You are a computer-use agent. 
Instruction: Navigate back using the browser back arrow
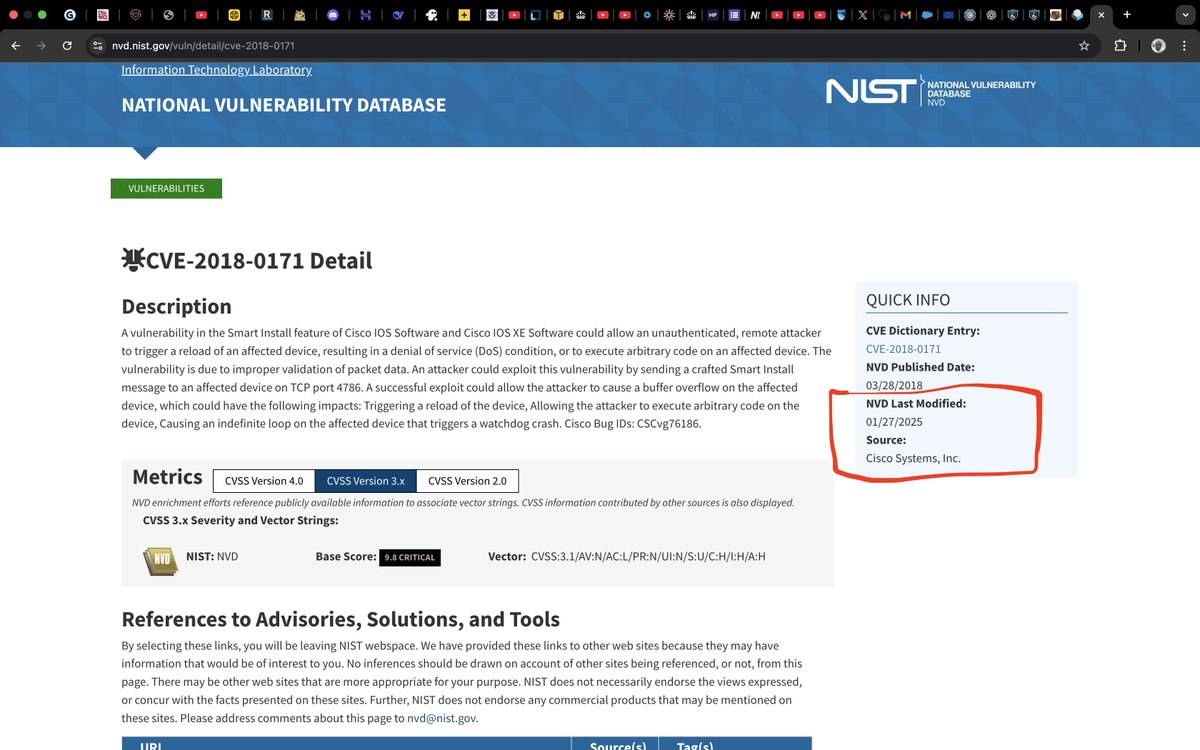coord(15,45)
